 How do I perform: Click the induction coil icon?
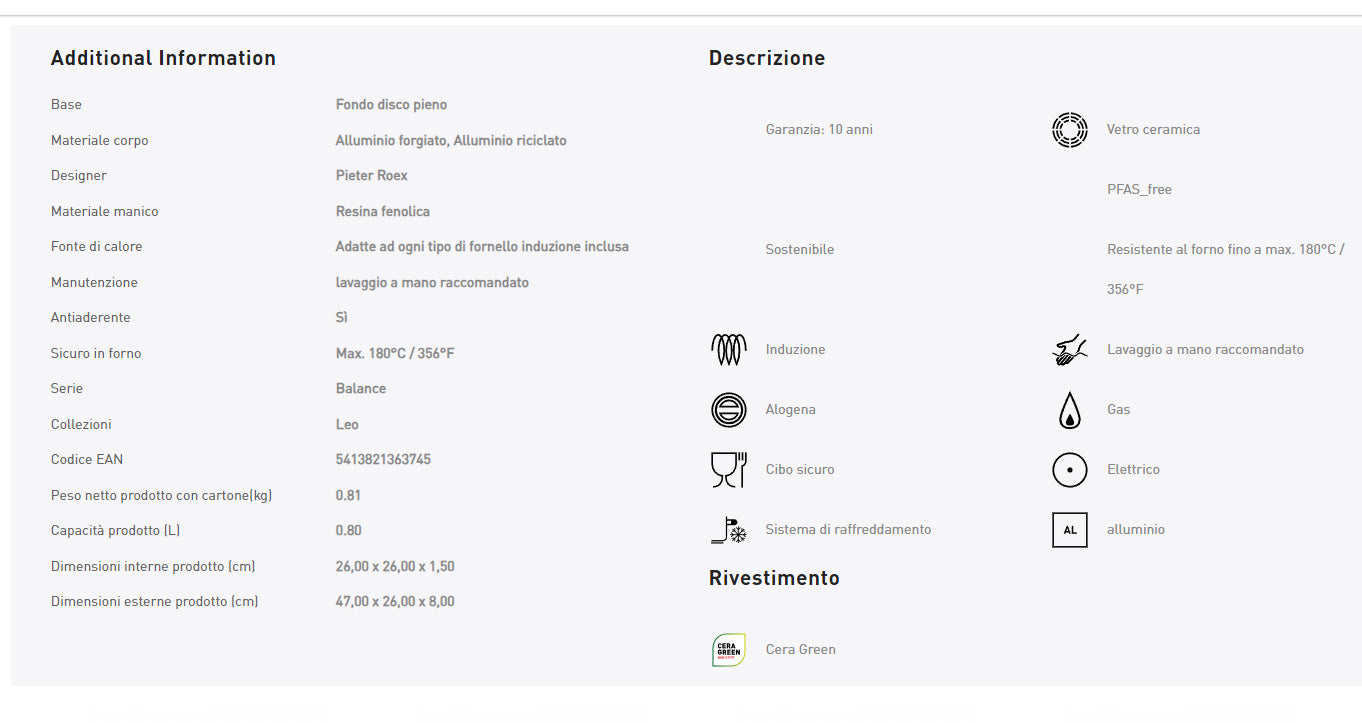click(x=728, y=349)
